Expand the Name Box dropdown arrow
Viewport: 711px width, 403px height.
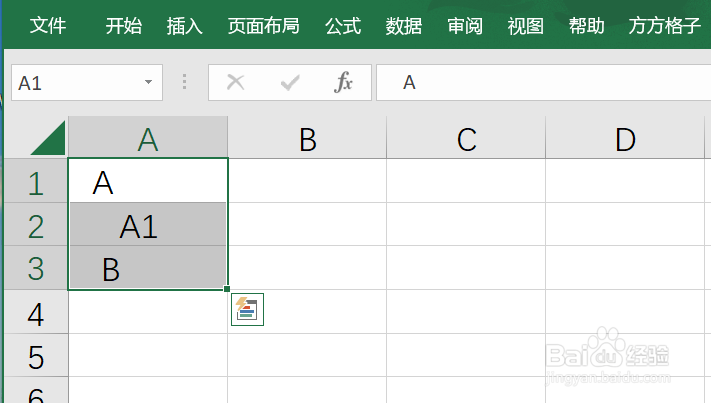[149, 83]
